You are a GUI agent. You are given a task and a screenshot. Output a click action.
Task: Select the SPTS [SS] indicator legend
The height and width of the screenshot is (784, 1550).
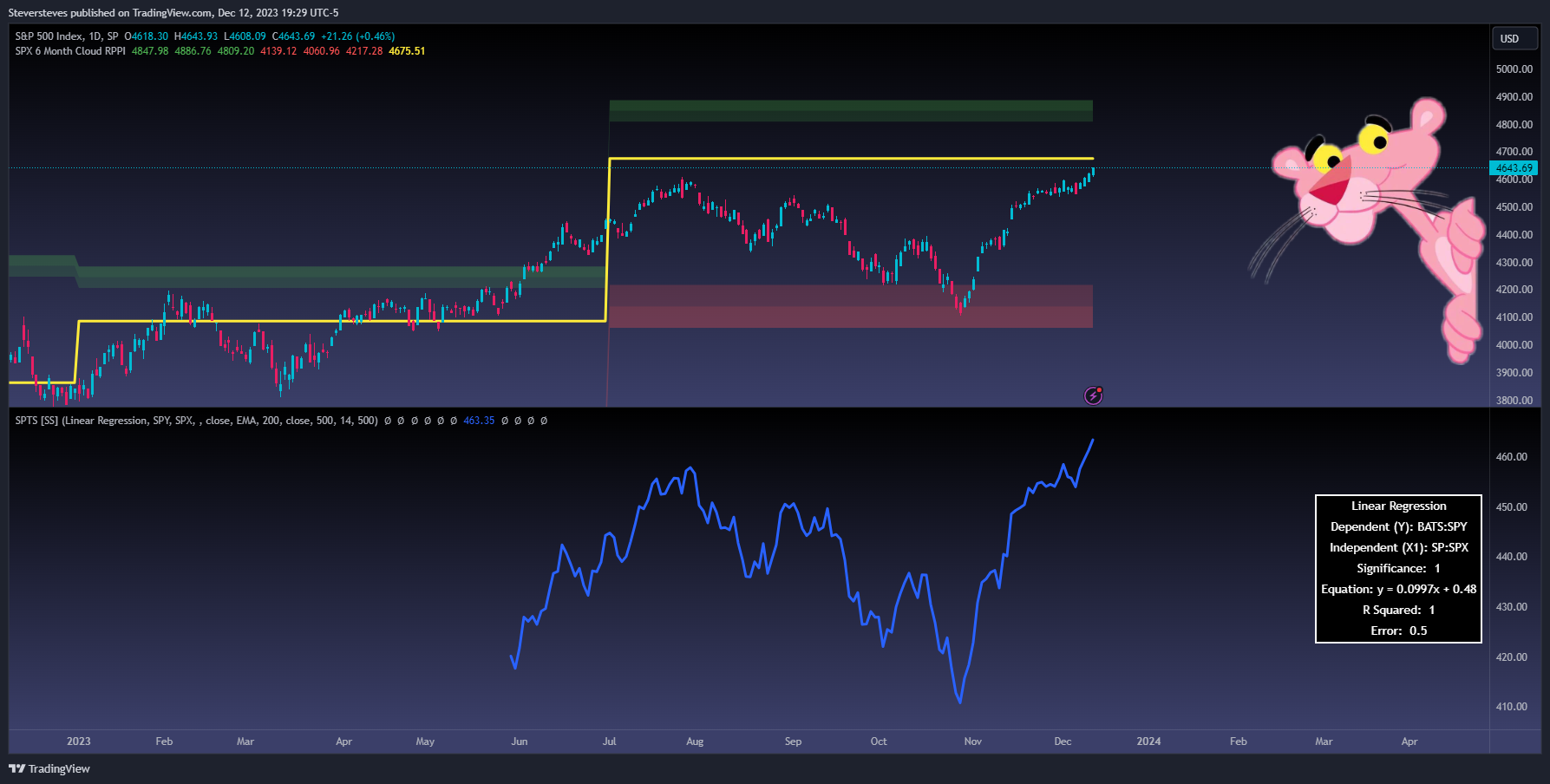(x=196, y=421)
